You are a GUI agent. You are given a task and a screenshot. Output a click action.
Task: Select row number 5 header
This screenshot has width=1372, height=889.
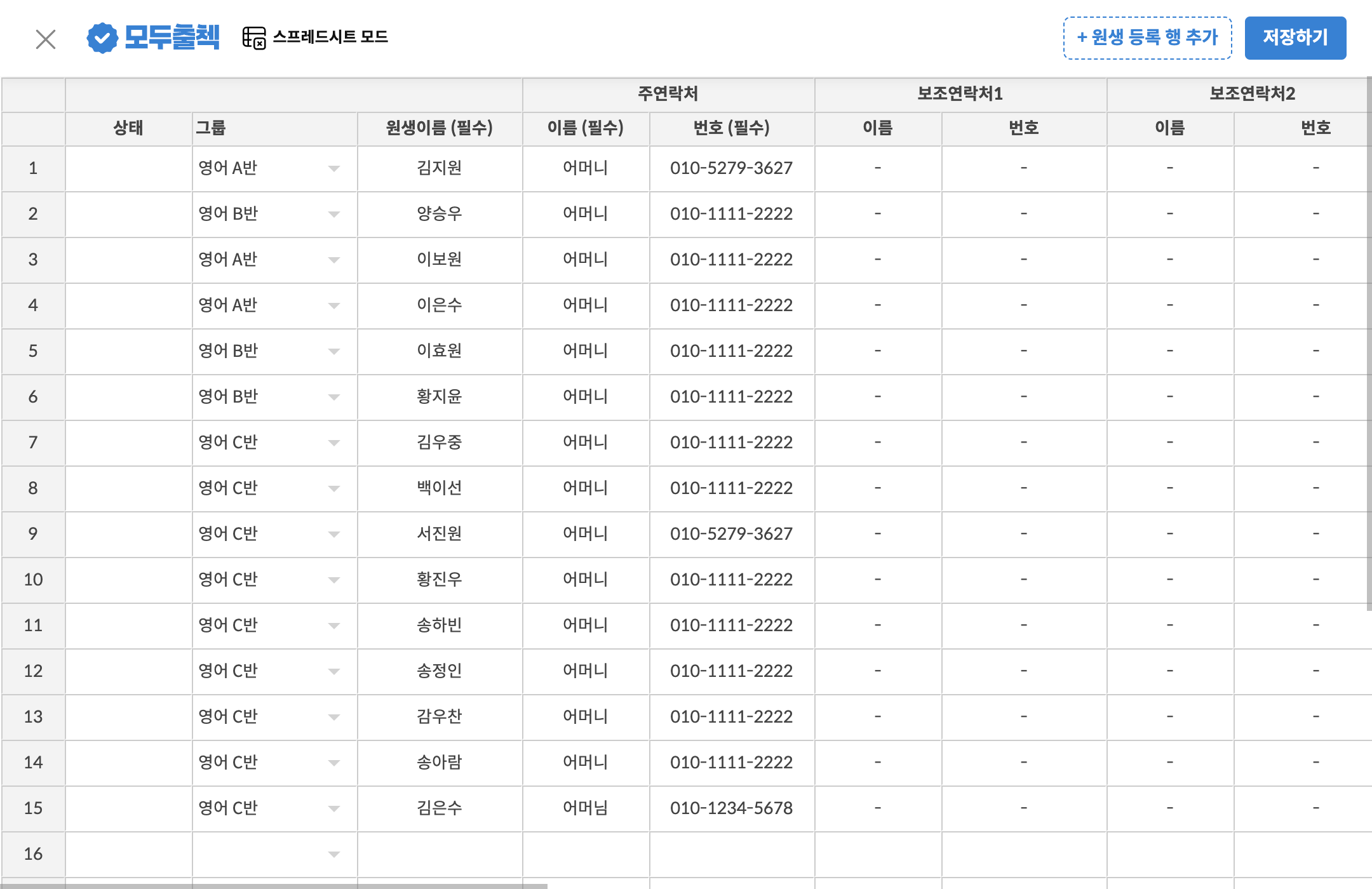[33, 351]
